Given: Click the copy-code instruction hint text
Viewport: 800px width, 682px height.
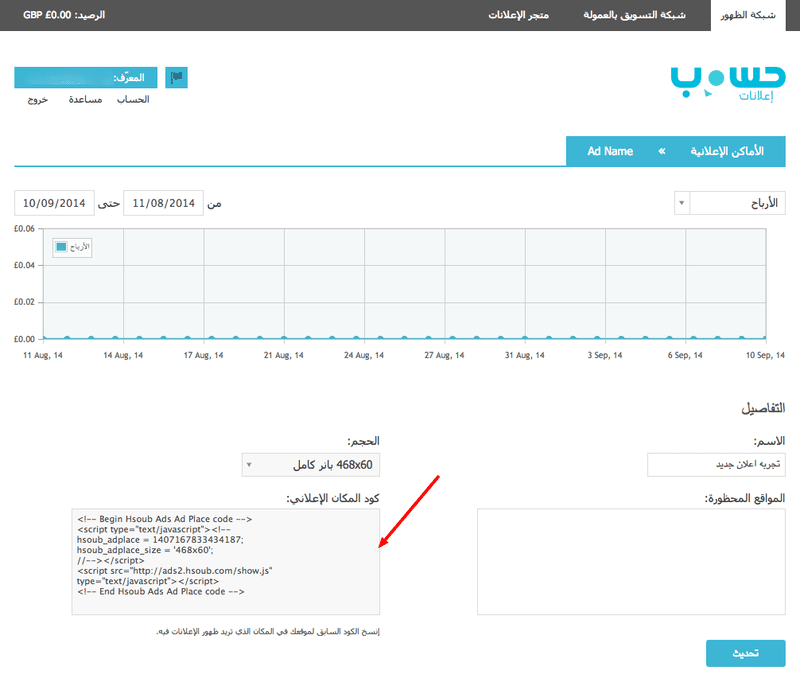Looking at the screenshot, I should [268, 632].
